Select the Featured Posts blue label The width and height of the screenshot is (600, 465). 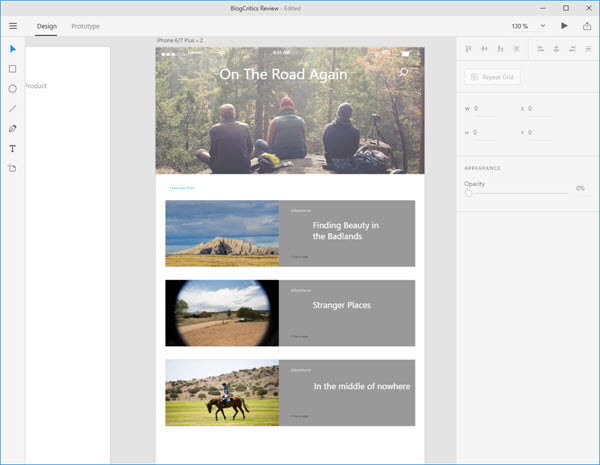click(183, 188)
